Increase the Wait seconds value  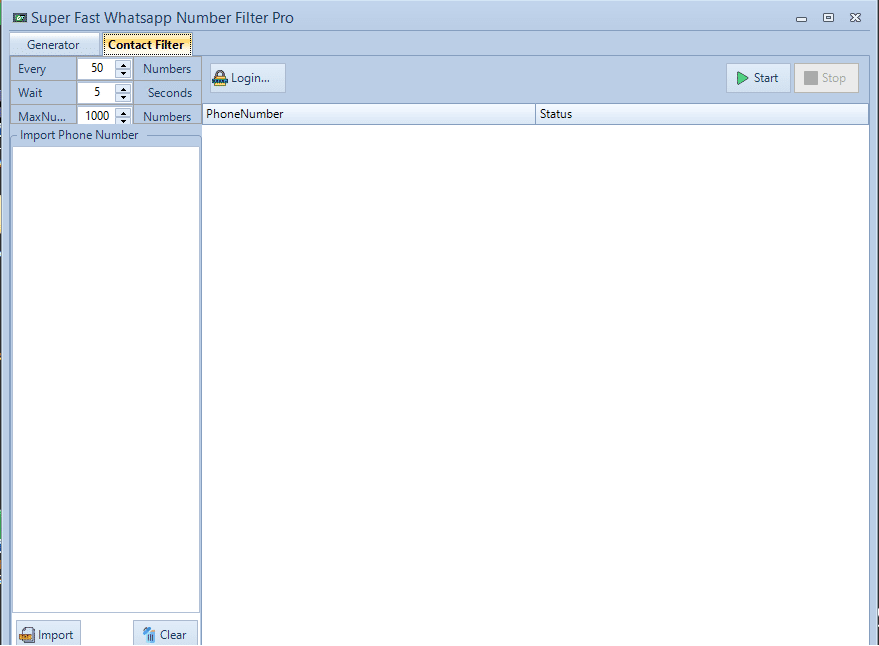123,88
